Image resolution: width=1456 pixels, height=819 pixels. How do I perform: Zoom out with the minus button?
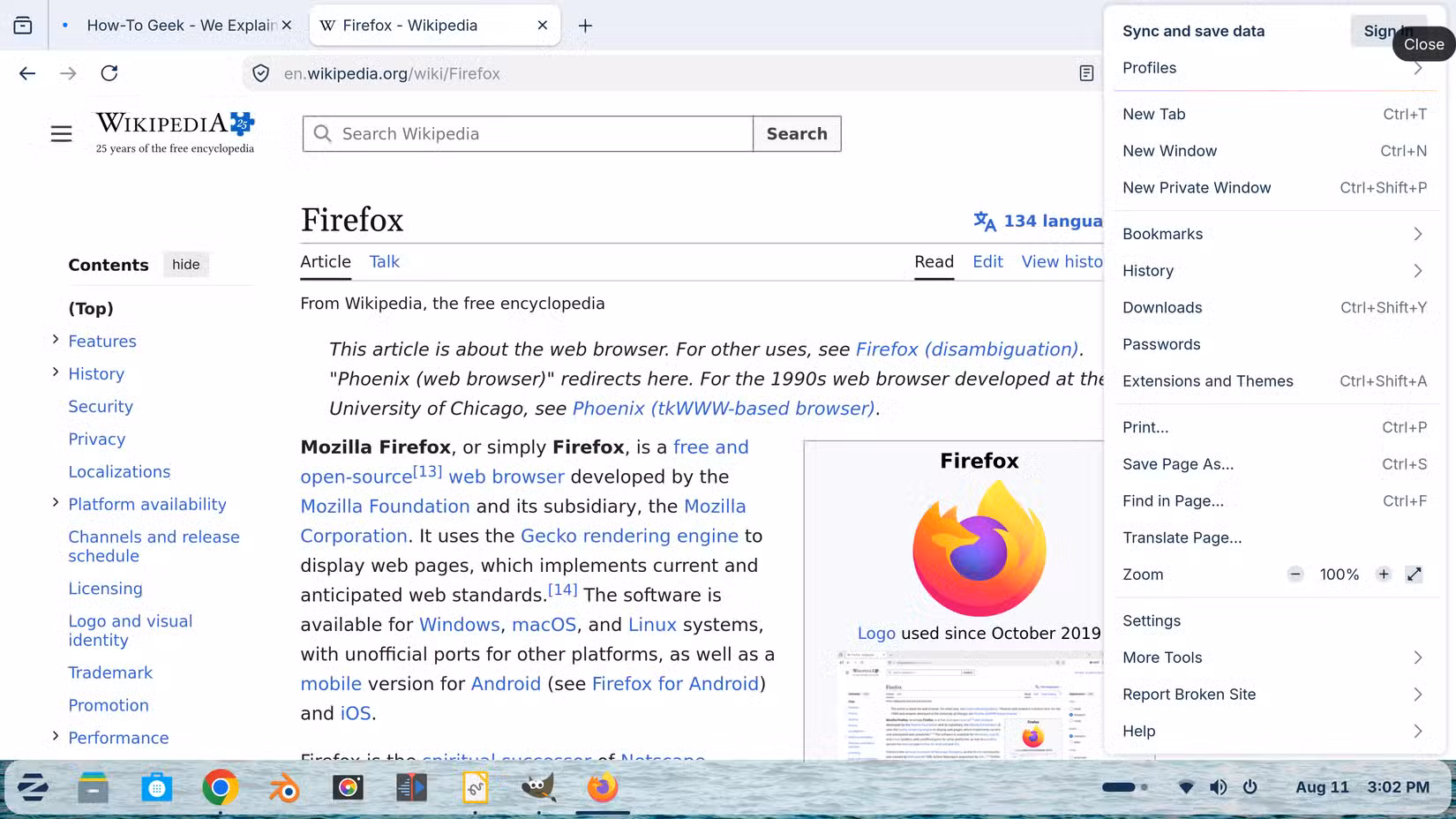pos(1295,575)
